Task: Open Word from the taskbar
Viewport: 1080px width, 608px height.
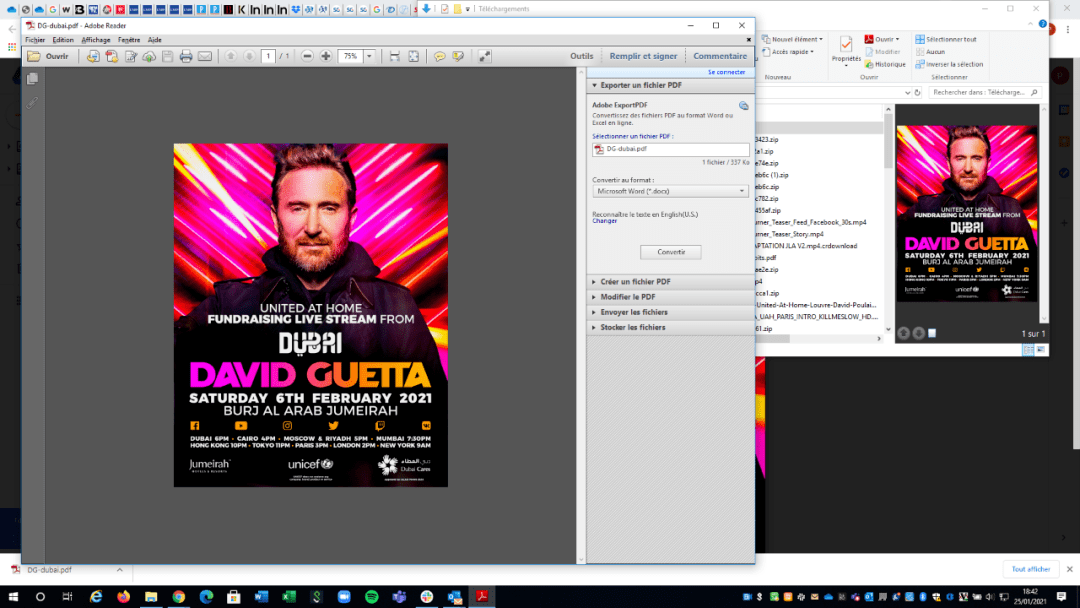Action: (x=261, y=596)
